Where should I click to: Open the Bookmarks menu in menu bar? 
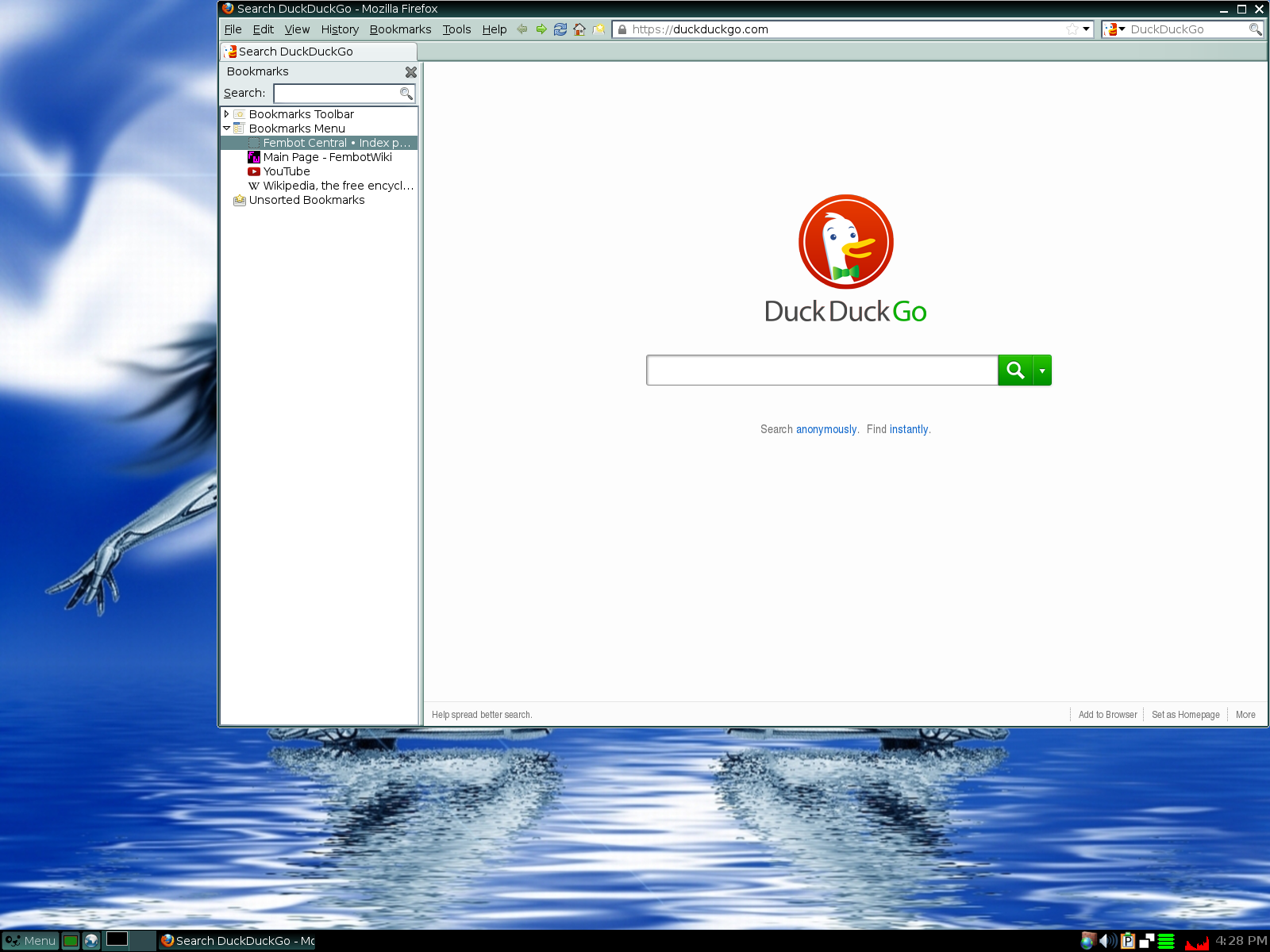pos(400,29)
